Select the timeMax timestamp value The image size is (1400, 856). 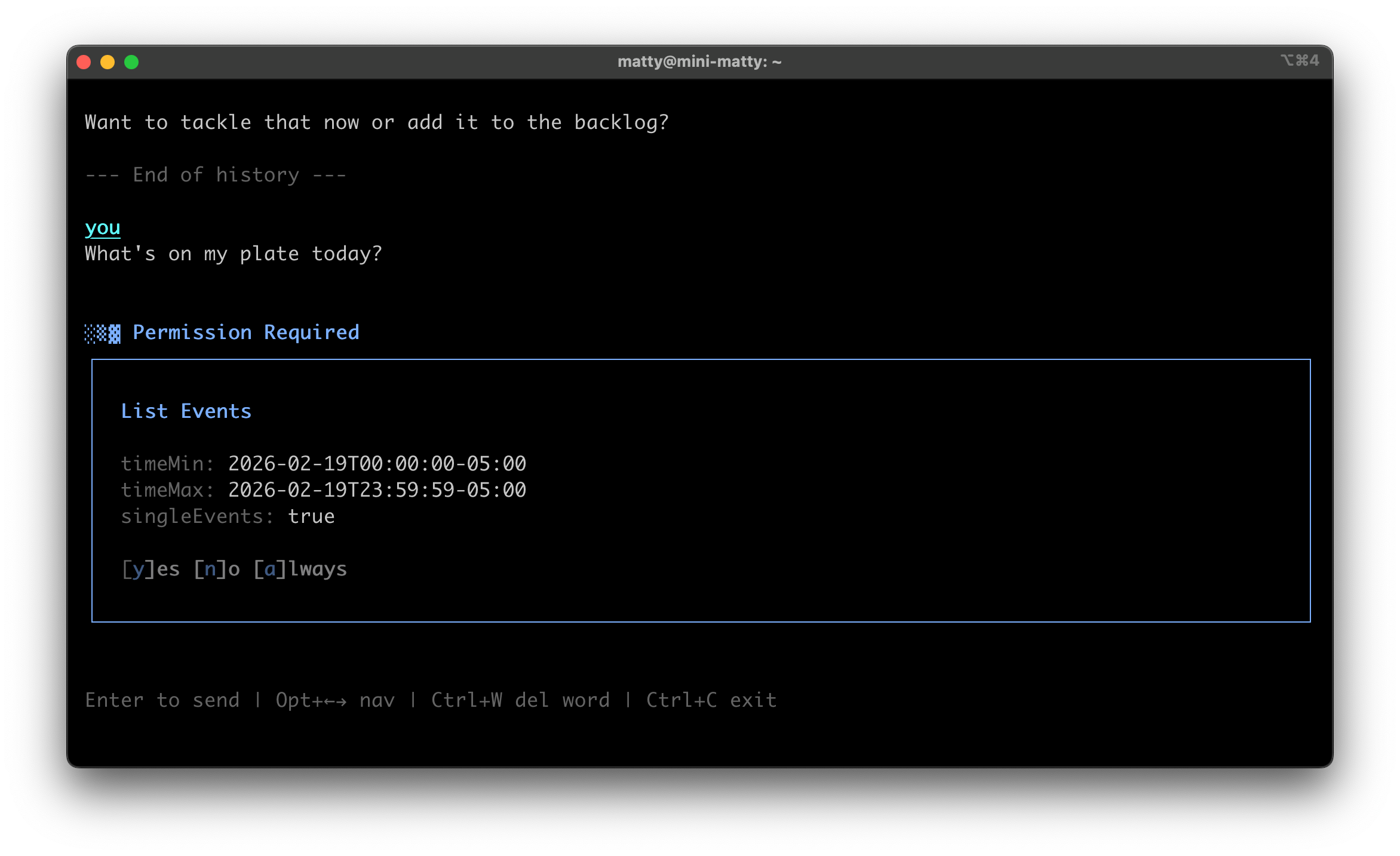tap(377, 489)
